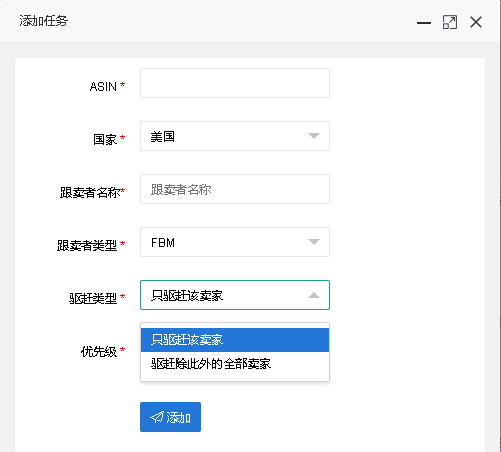Choose 驱赶除此外的全部卖家 option
501x452 pixels.
tap(235, 364)
